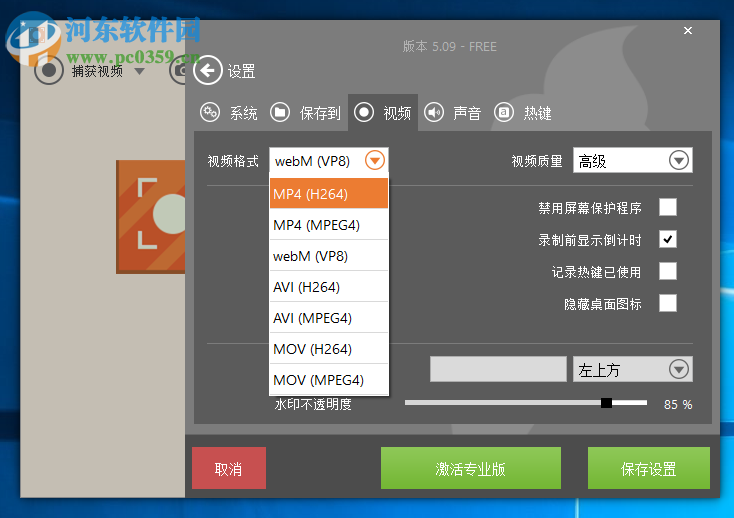The image size is (734, 518).
Task: Enable 记录热键已使用 checkbox
Action: 668,271
